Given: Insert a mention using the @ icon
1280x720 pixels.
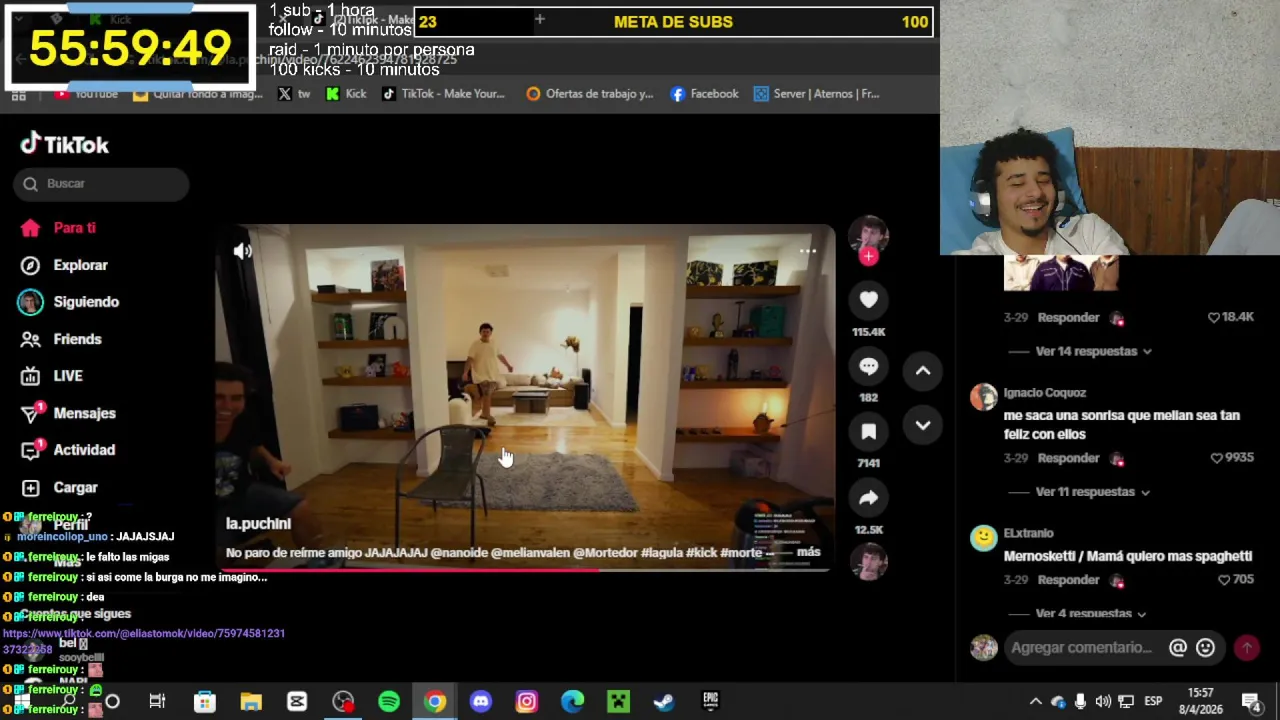Looking at the screenshot, I should coord(1177,648).
